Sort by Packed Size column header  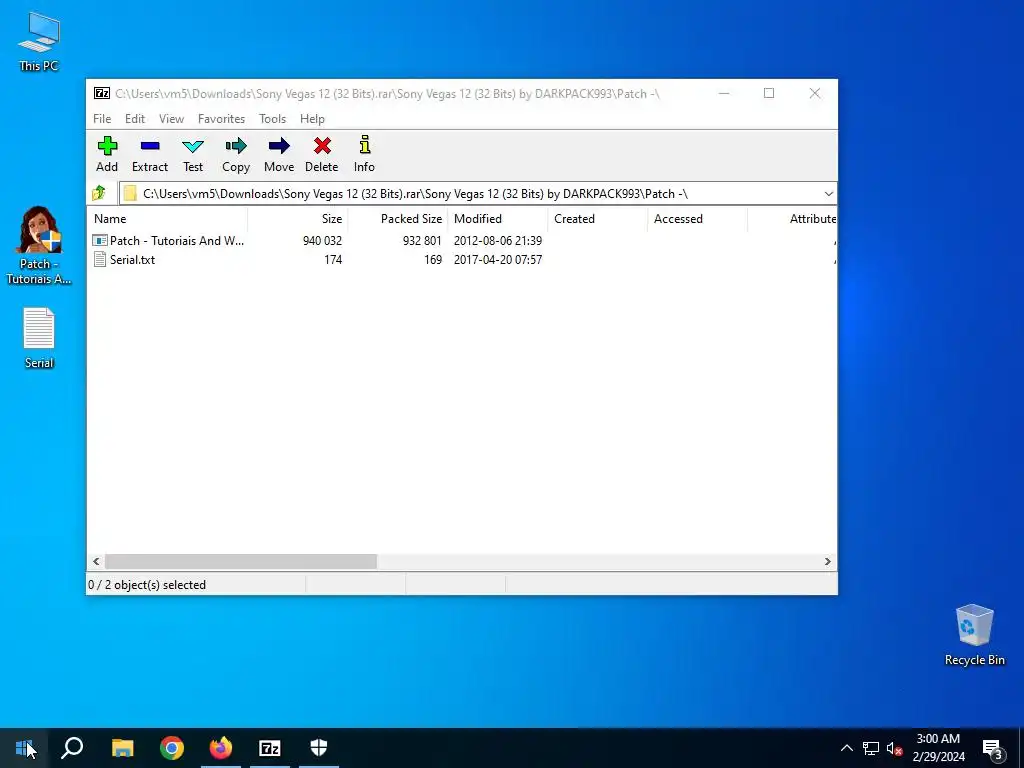(x=398, y=219)
